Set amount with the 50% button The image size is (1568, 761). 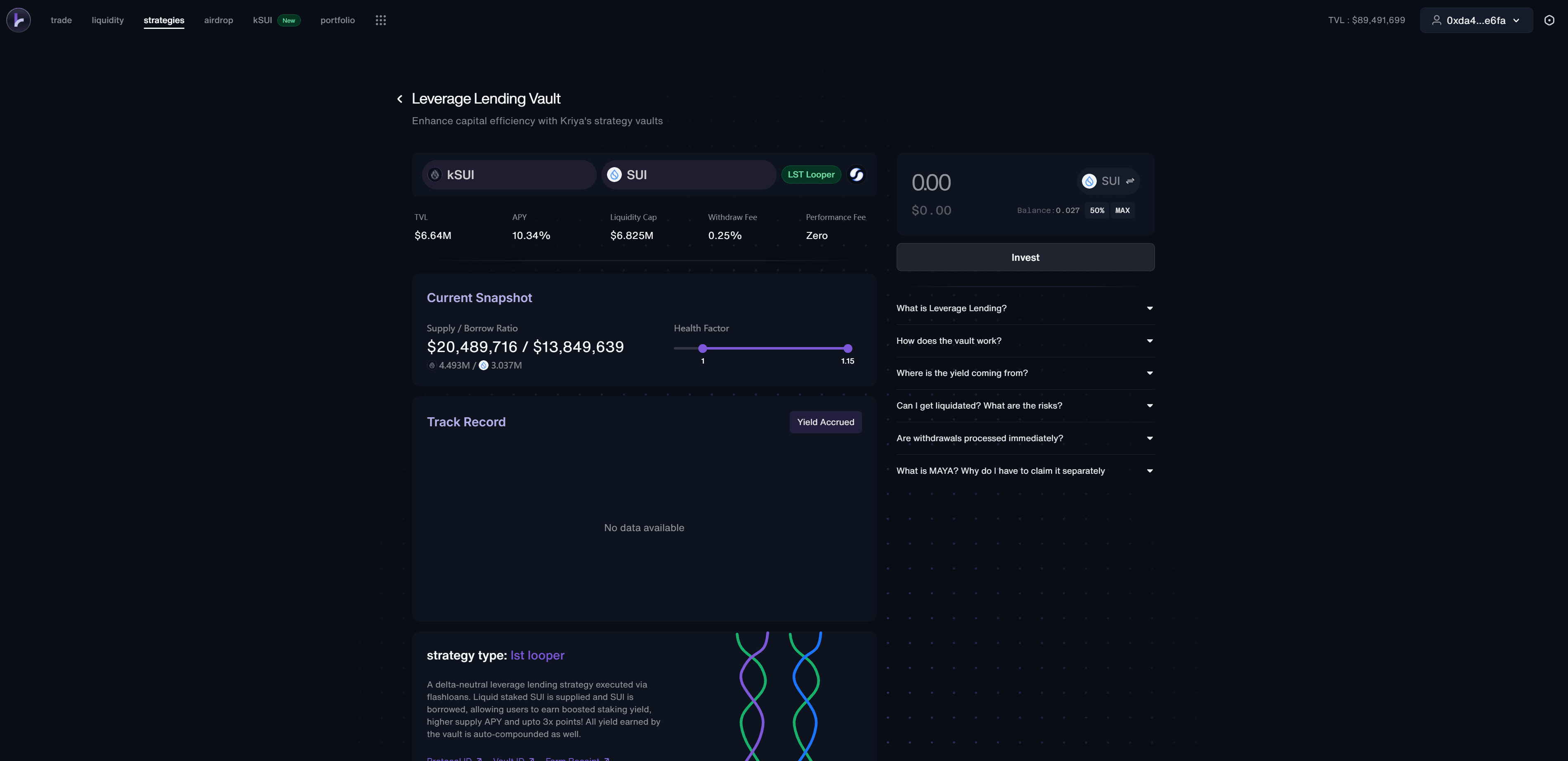click(1097, 210)
